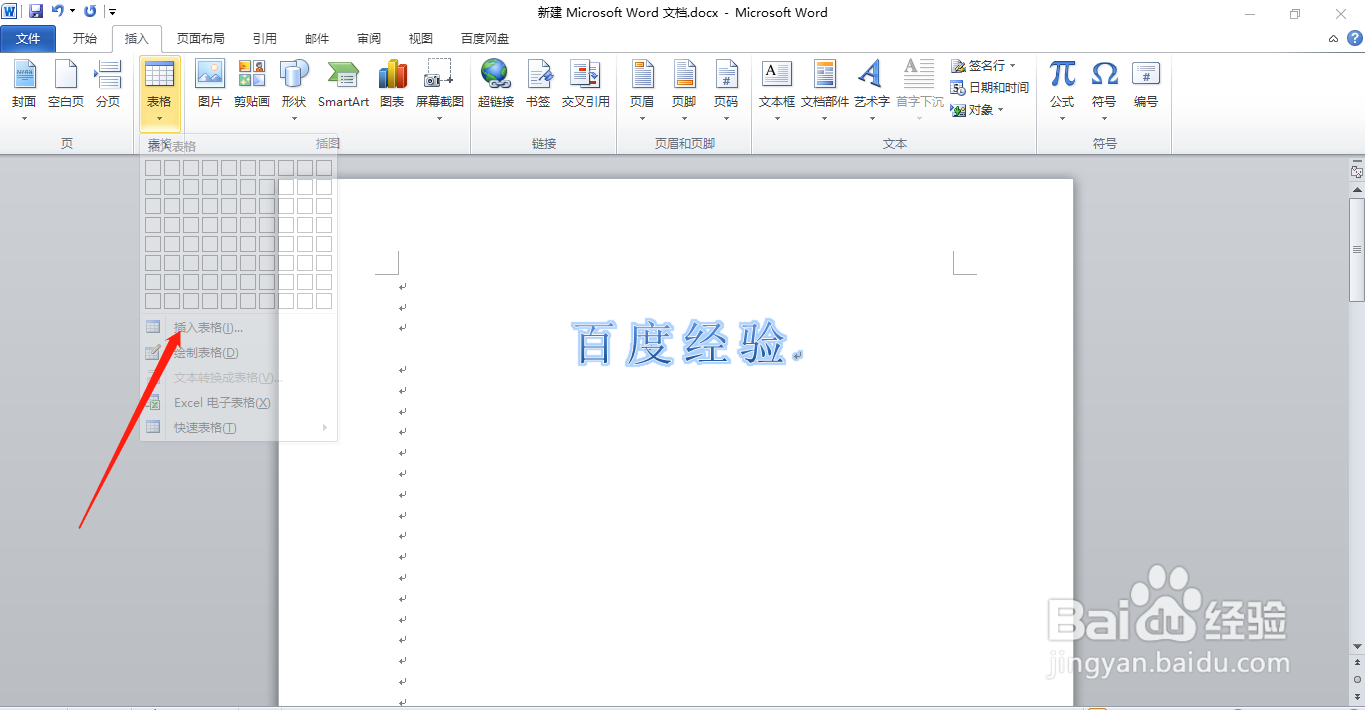Image resolution: width=1365 pixels, height=710 pixels.
Task: Open the Footer (页脚) menu
Action: [684, 90]
